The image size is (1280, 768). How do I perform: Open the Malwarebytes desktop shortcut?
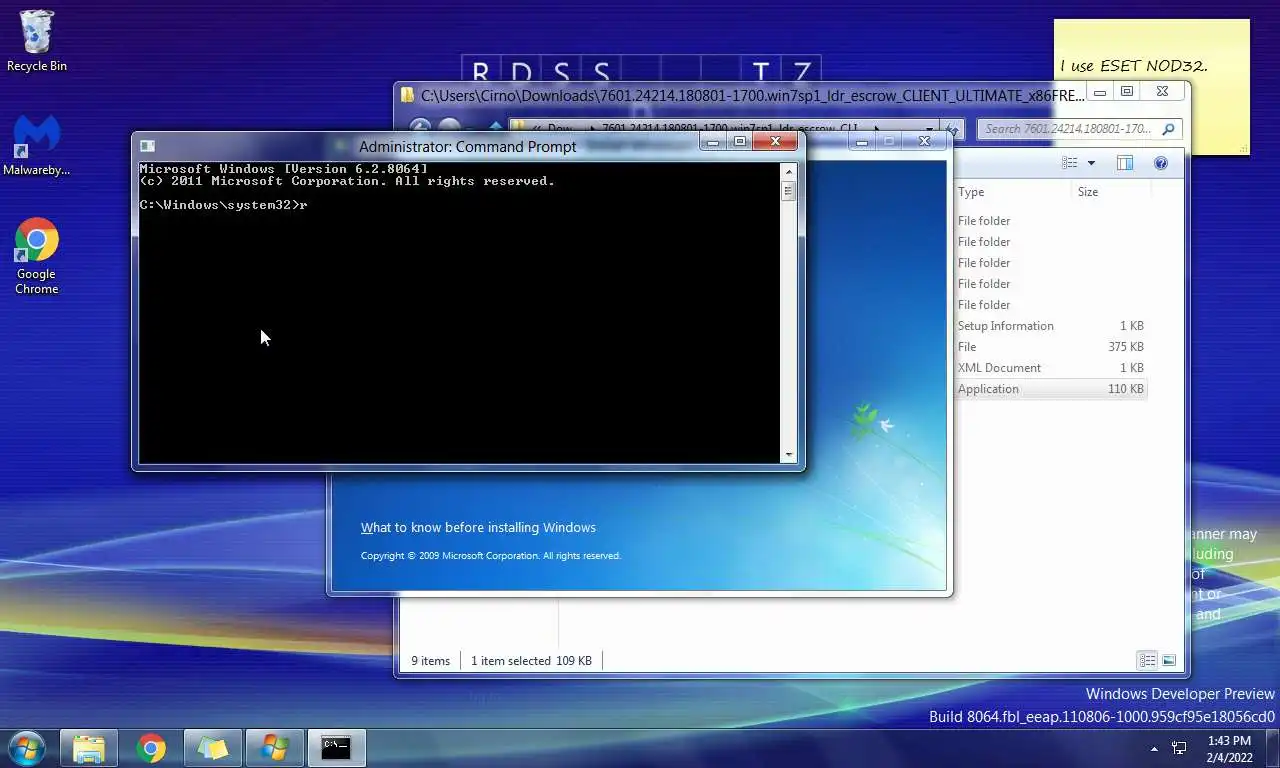click(x=37, y=146)
